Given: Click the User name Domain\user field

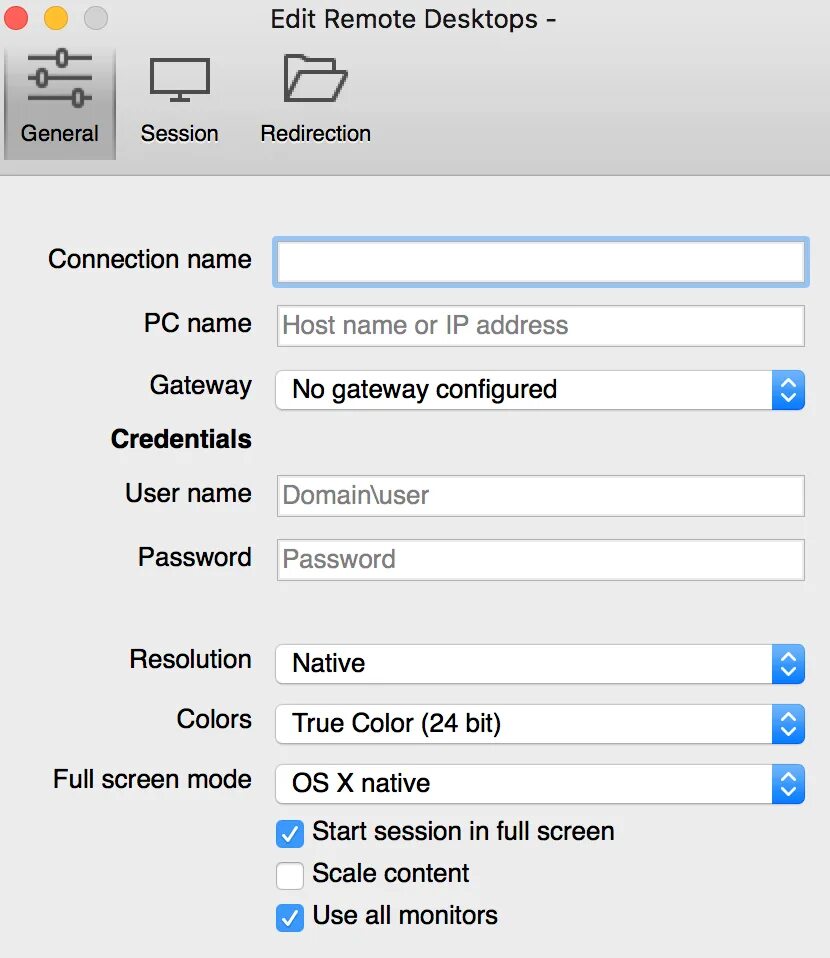Looking at the screenshot, I should click(541, 495).
